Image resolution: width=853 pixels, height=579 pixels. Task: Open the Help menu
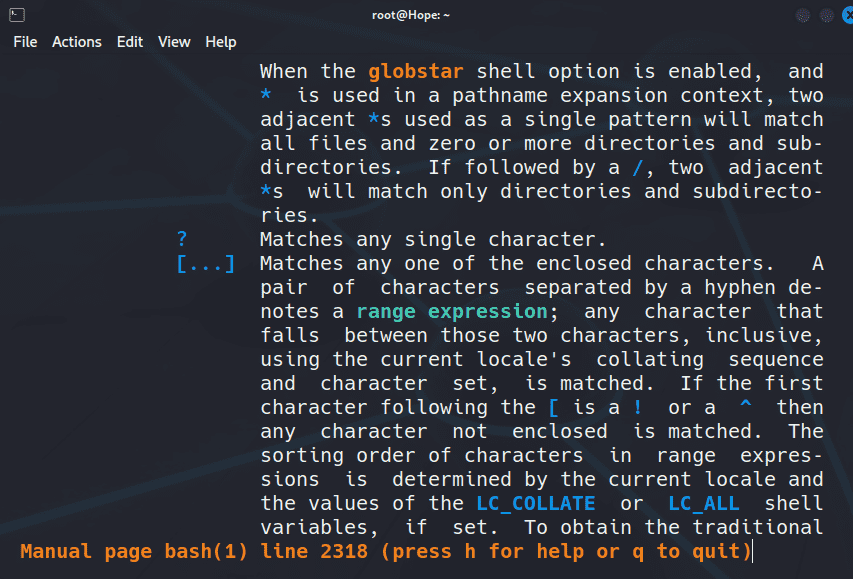pyautogui.click(x=221, y=42)
